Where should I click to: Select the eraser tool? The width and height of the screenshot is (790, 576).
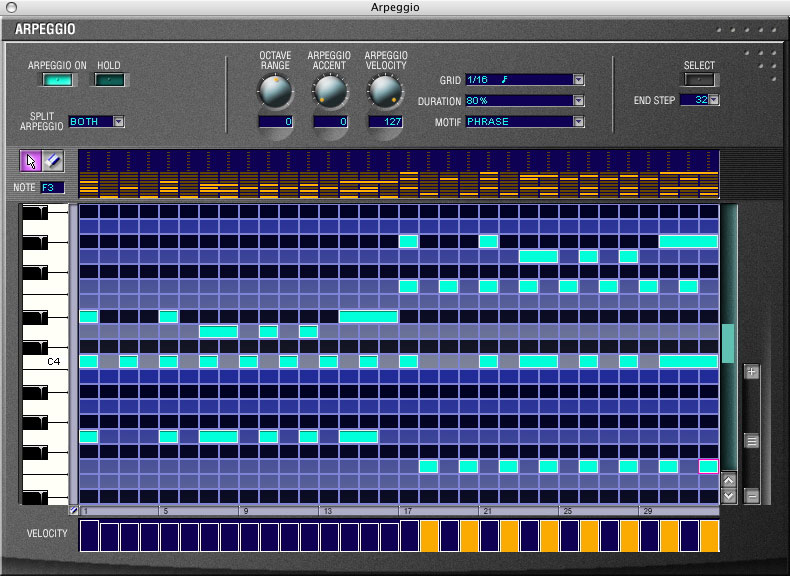[53, 161]
